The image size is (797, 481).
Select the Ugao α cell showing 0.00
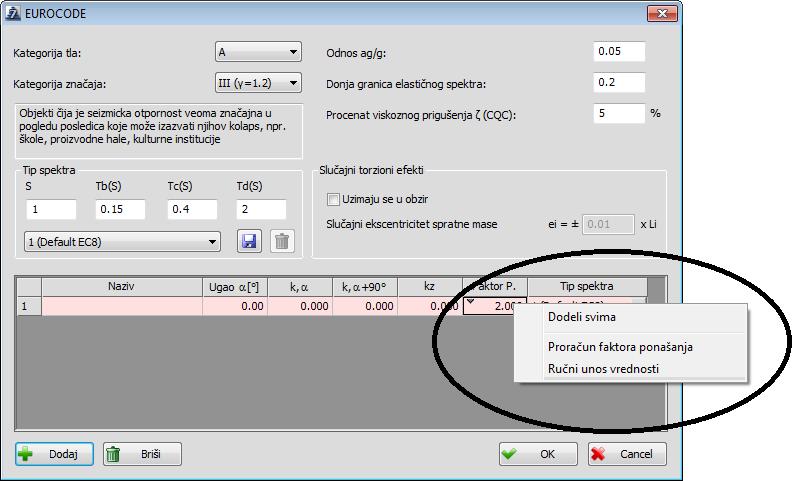coord(235,307)
